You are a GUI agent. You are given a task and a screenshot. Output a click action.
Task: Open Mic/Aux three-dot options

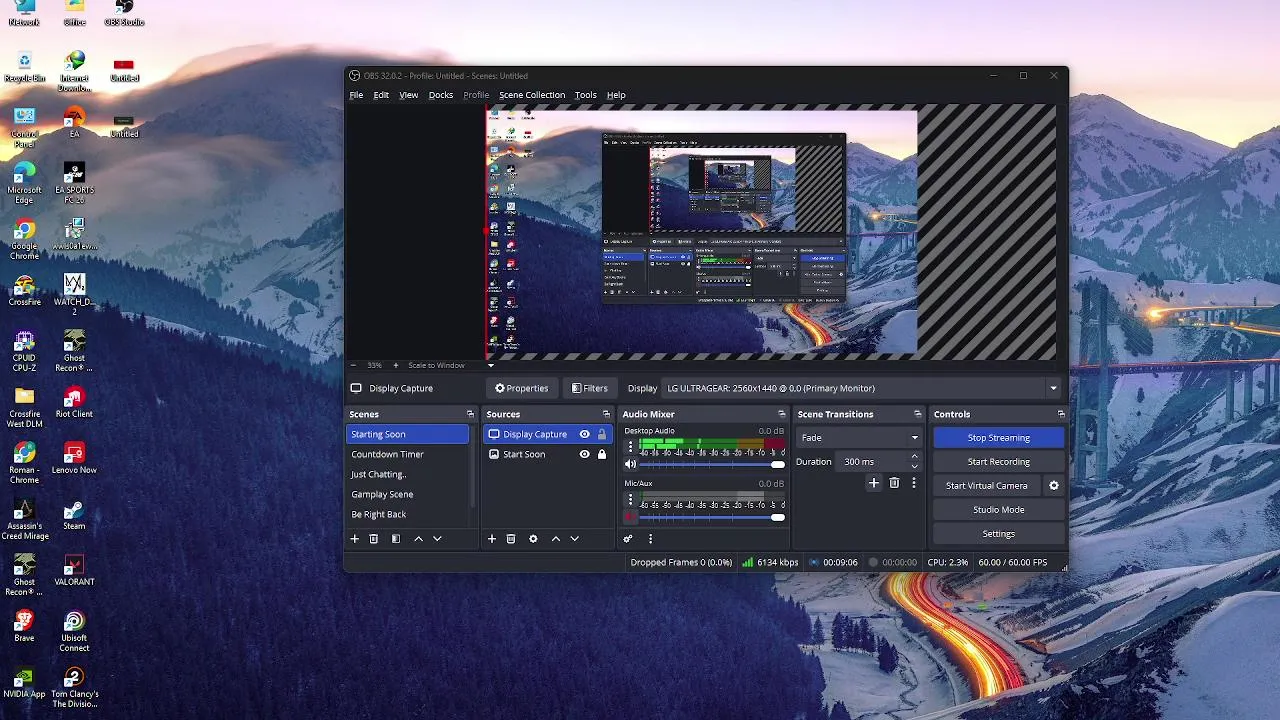pyautogui.click(x=630, y=499)
